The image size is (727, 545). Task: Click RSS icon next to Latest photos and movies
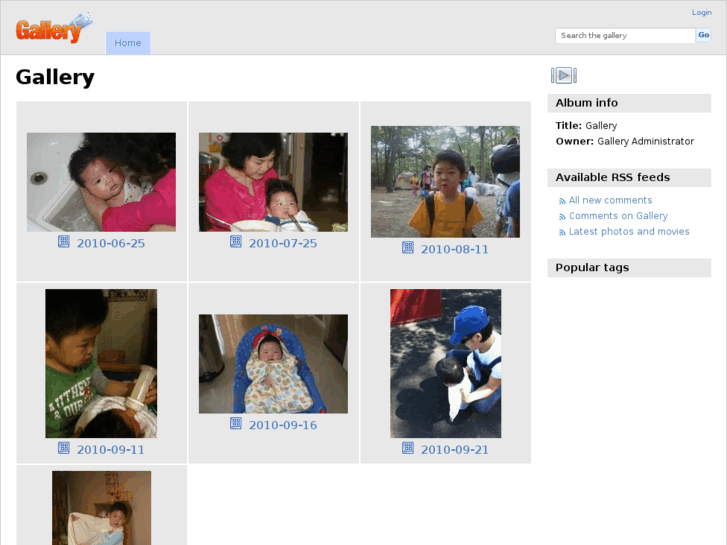click(x=562, y=232)
